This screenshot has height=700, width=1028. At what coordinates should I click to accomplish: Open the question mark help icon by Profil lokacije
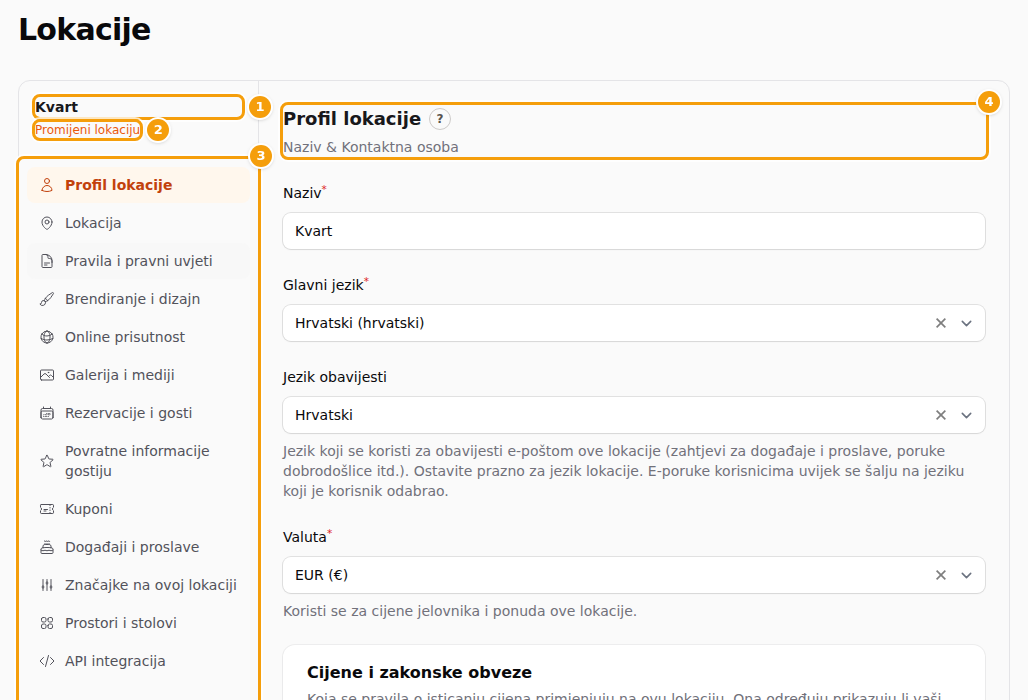pos(440,119)
